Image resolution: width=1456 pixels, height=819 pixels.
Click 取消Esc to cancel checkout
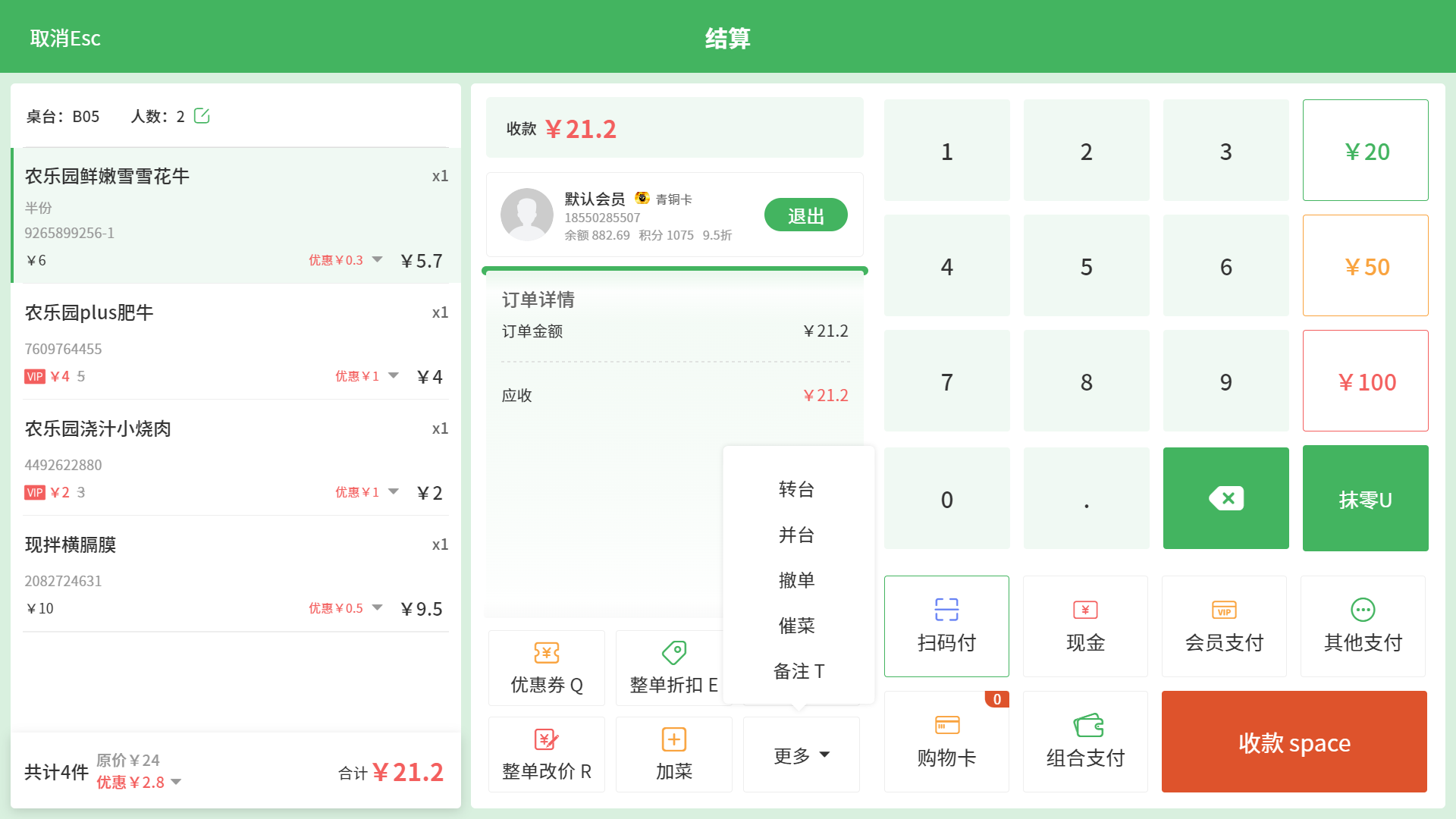(65, 38)
